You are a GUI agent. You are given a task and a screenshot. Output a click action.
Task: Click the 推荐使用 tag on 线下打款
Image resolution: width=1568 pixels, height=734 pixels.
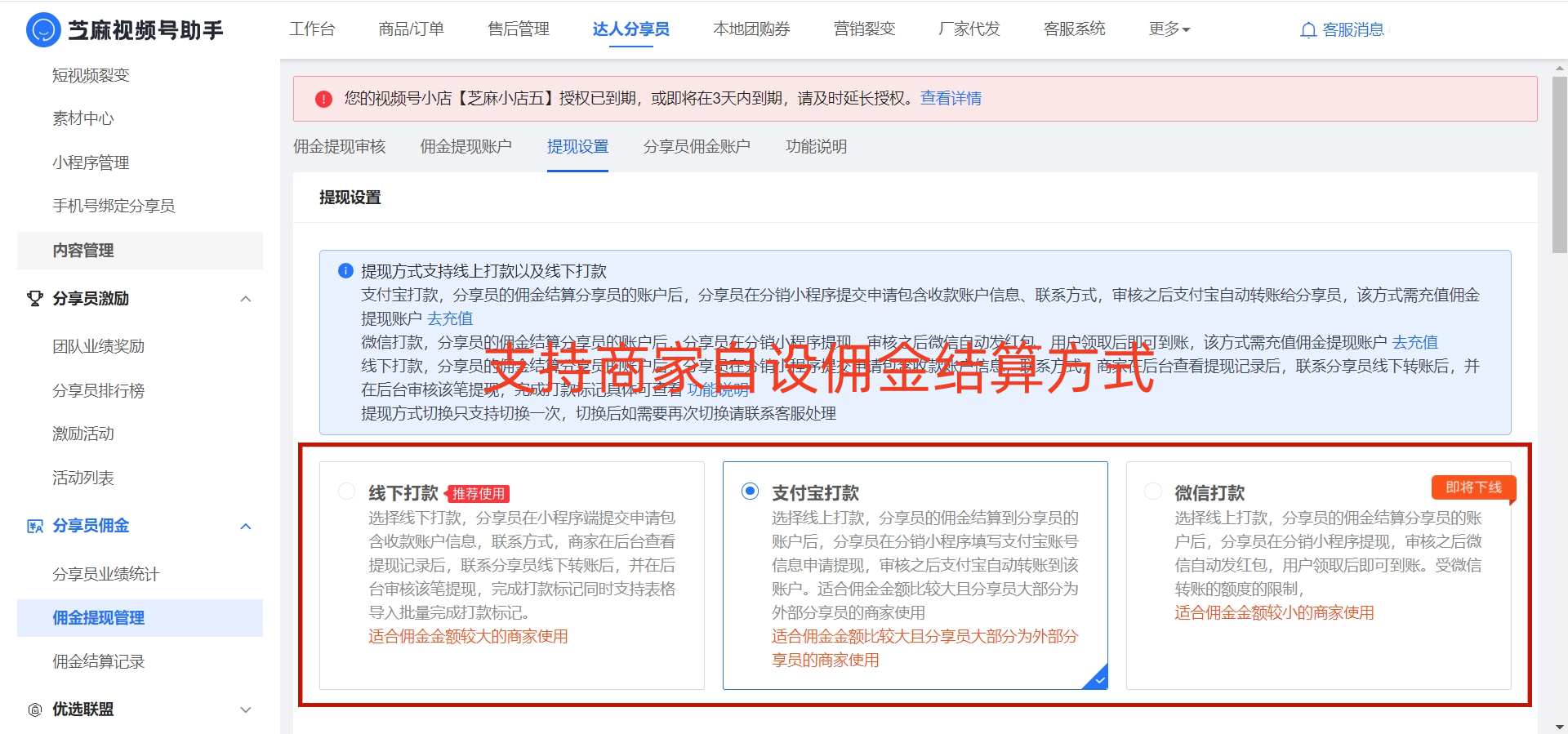pos(479,494)
